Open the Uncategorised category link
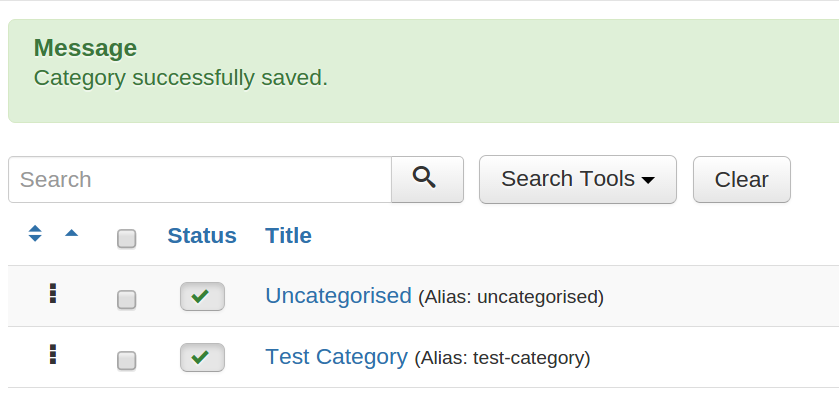Screen dimensions: 839x404 click(338, 296)
